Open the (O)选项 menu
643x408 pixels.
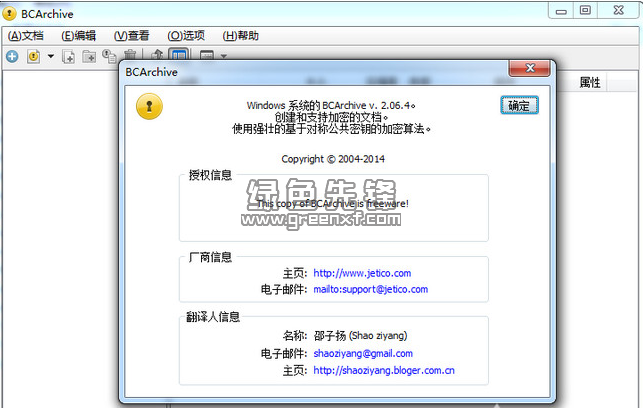(x=186, y=36)
